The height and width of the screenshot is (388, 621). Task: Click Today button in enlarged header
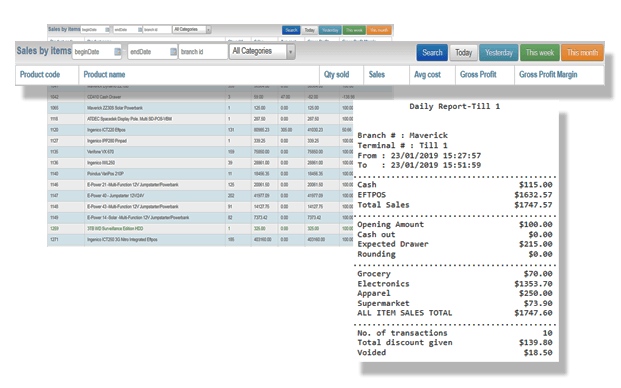pos(463,52)
